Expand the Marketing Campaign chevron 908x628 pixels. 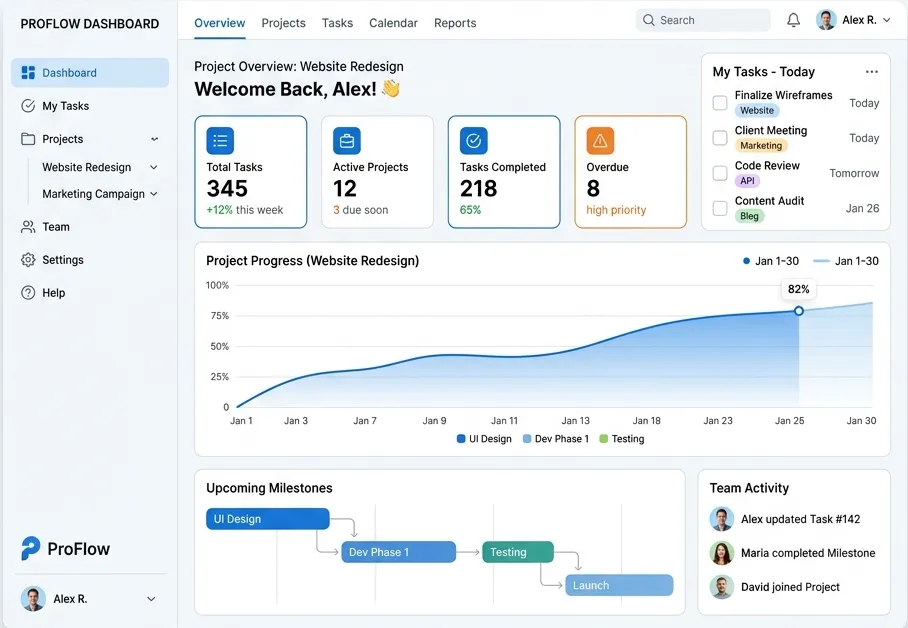tap(153, 193)
